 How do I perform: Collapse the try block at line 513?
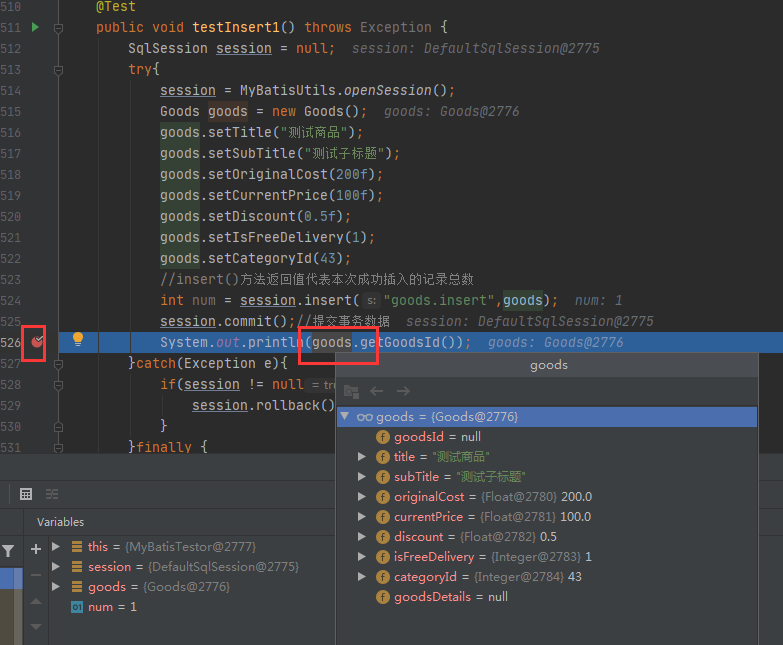point(58,70)
